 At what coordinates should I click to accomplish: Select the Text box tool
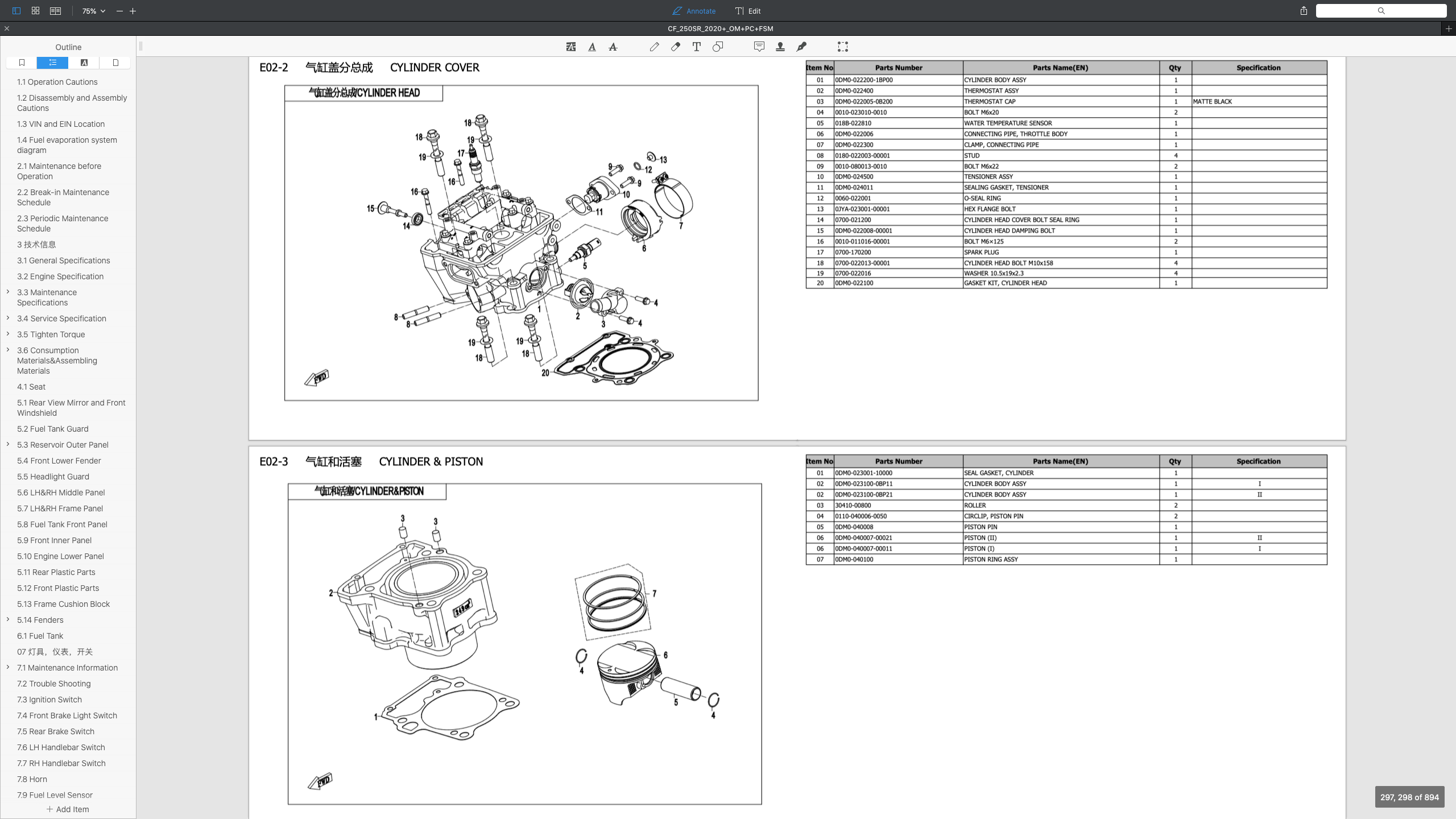[x=697, y=47]
